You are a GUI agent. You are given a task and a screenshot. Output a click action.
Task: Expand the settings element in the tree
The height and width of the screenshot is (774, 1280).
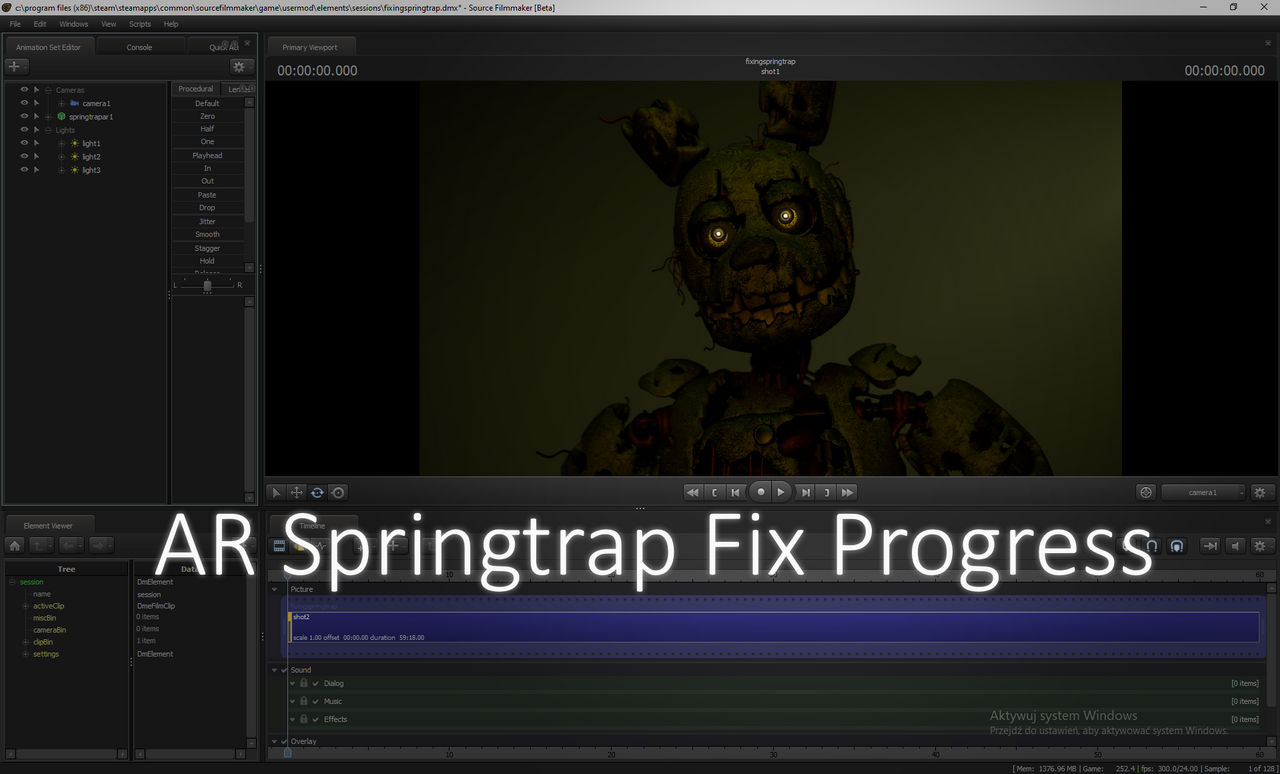[25, 654]
